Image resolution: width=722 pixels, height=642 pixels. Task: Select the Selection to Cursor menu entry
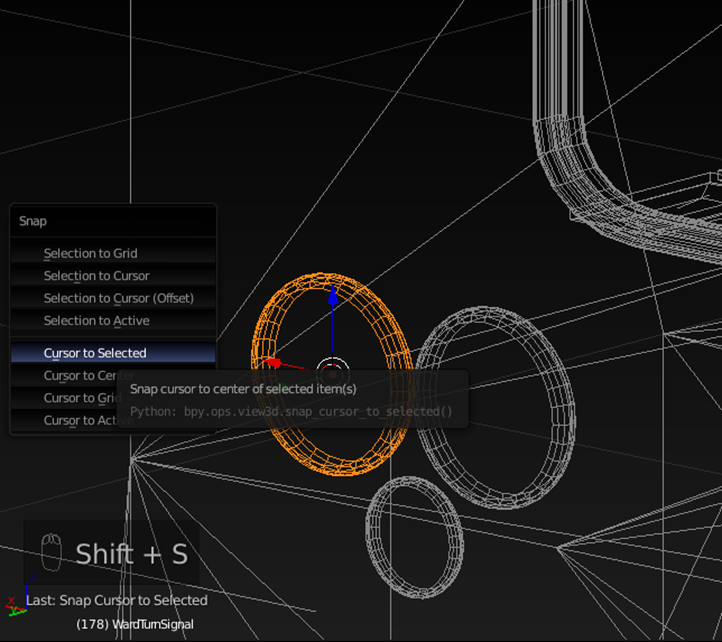(96, 276)
